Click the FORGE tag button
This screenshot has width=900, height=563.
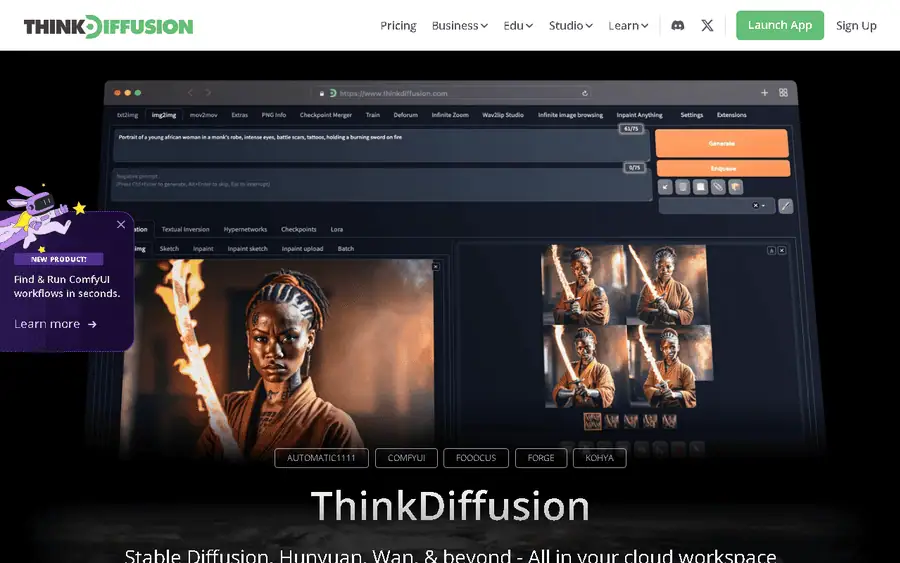541,458
